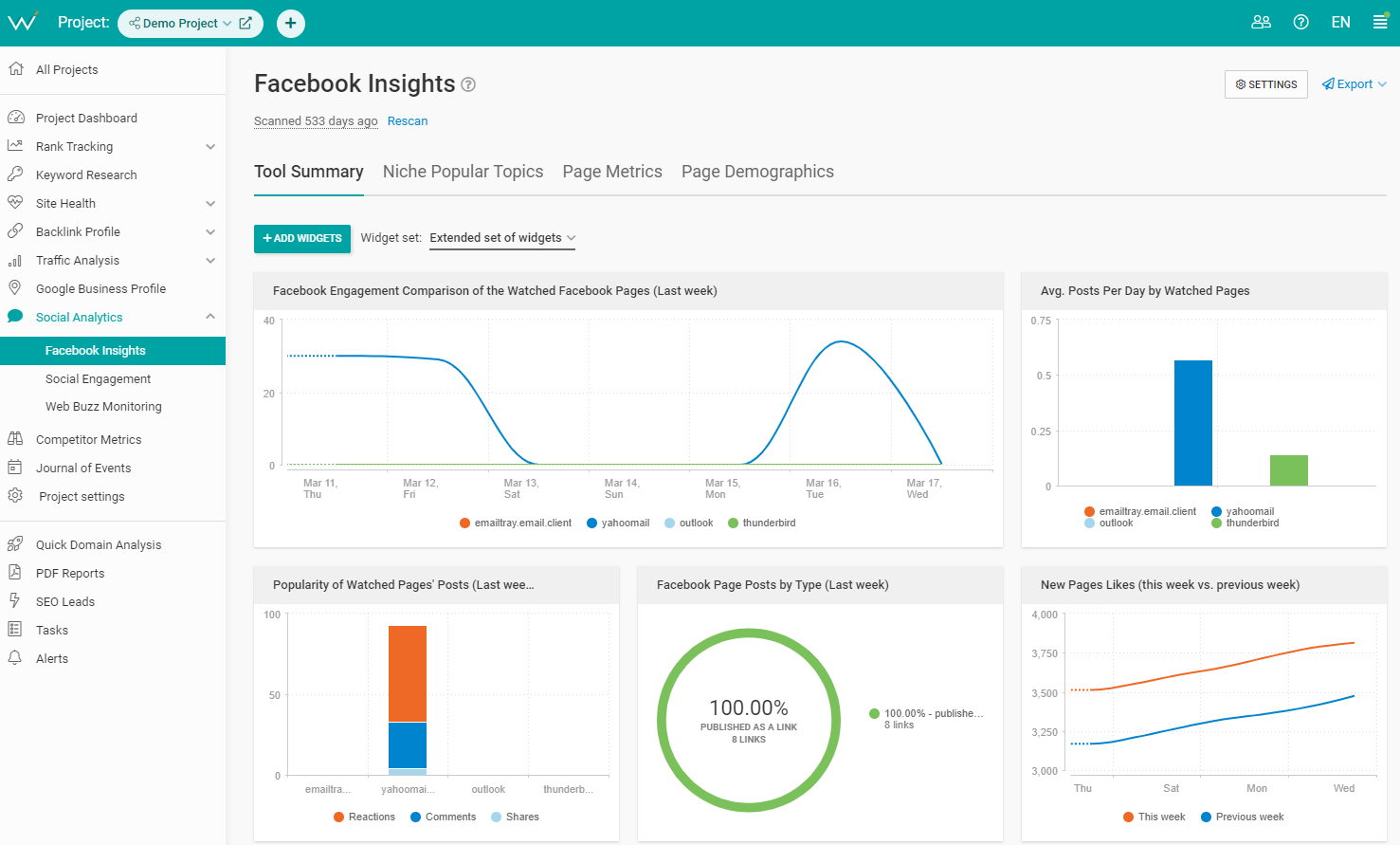Toggle This week series in likes chart legend
The width and height of the screenshot is (1400, 845).
[1154, 817]
